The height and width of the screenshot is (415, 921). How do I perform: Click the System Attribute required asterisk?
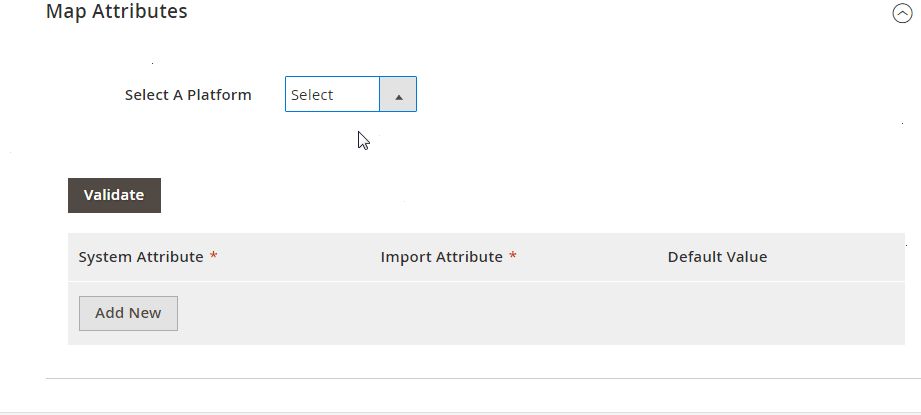click(x=214, y=257)
